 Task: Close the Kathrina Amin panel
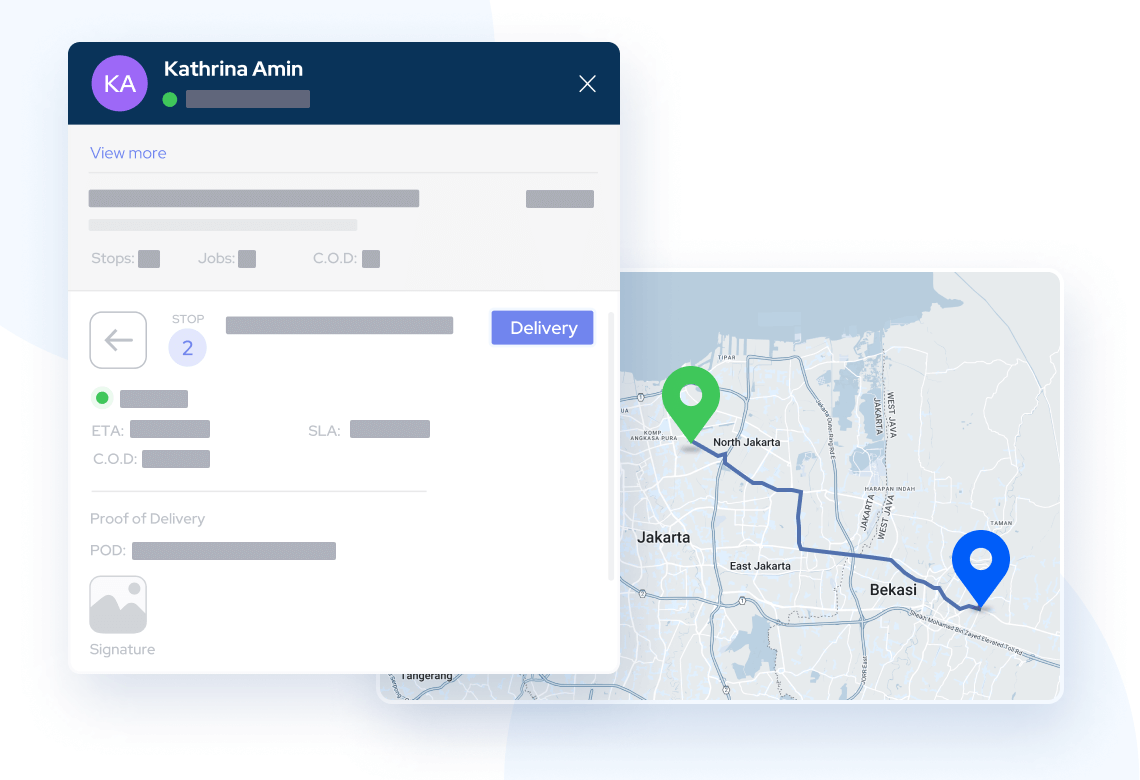[x=587, y=84]
